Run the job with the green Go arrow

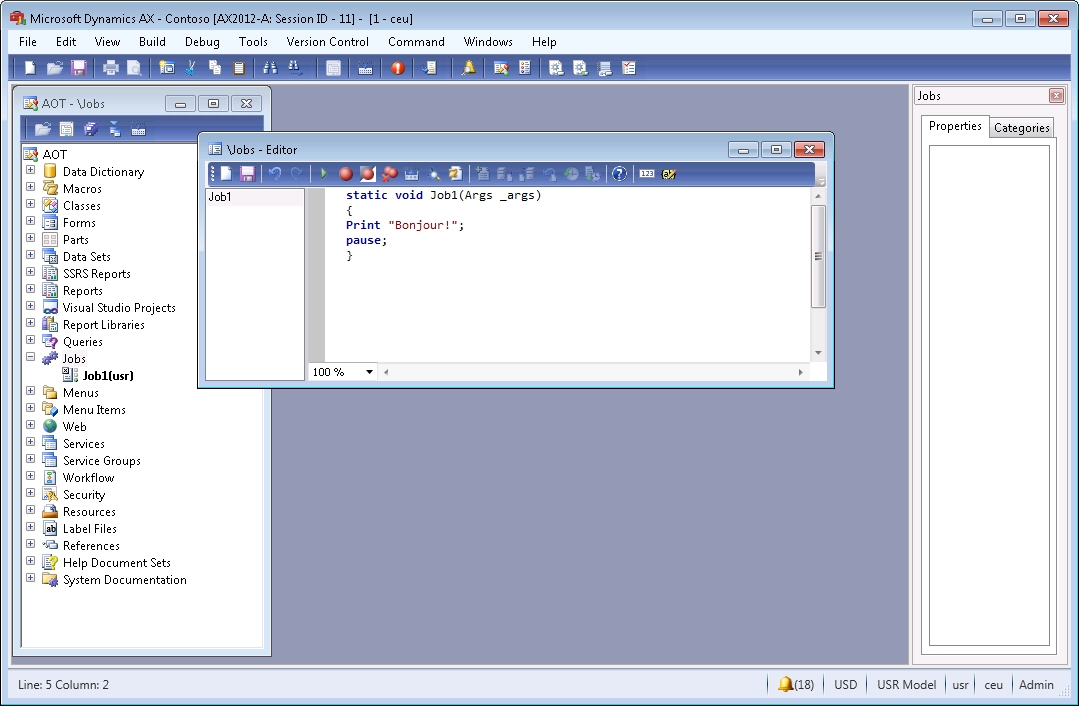[324, 174]
